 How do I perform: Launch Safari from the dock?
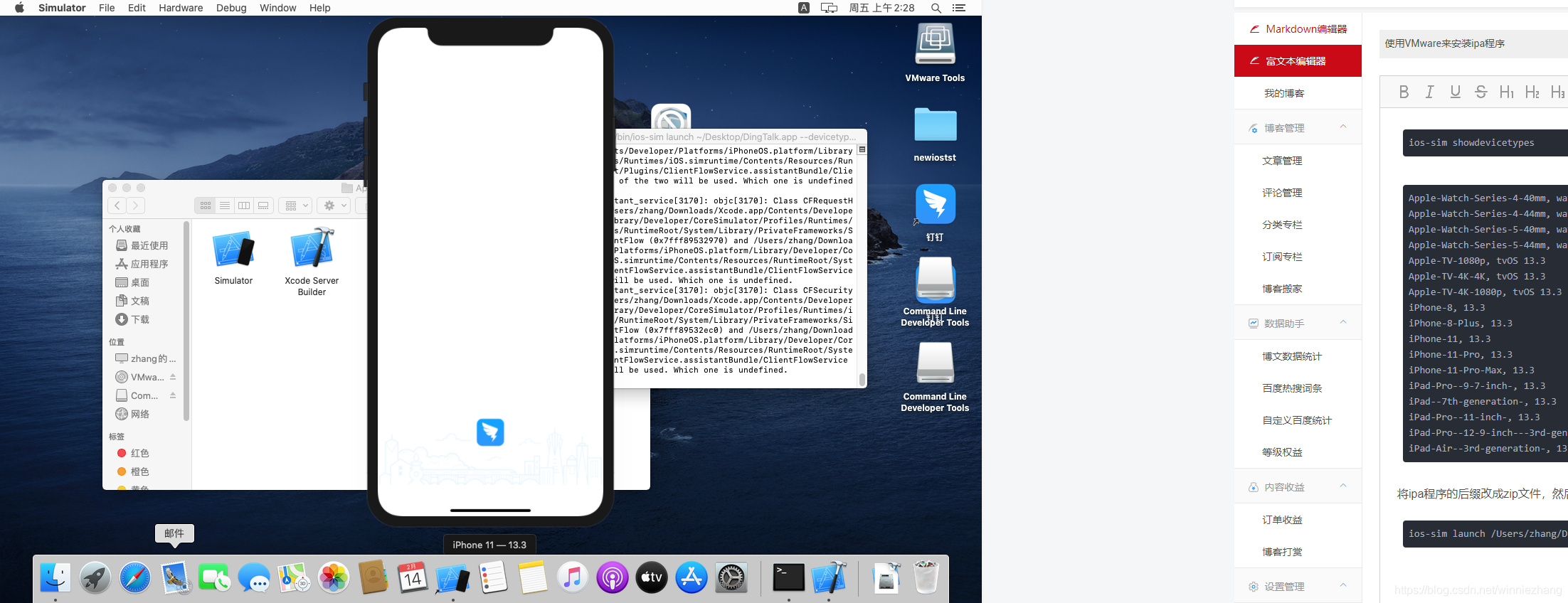(135, 577)
